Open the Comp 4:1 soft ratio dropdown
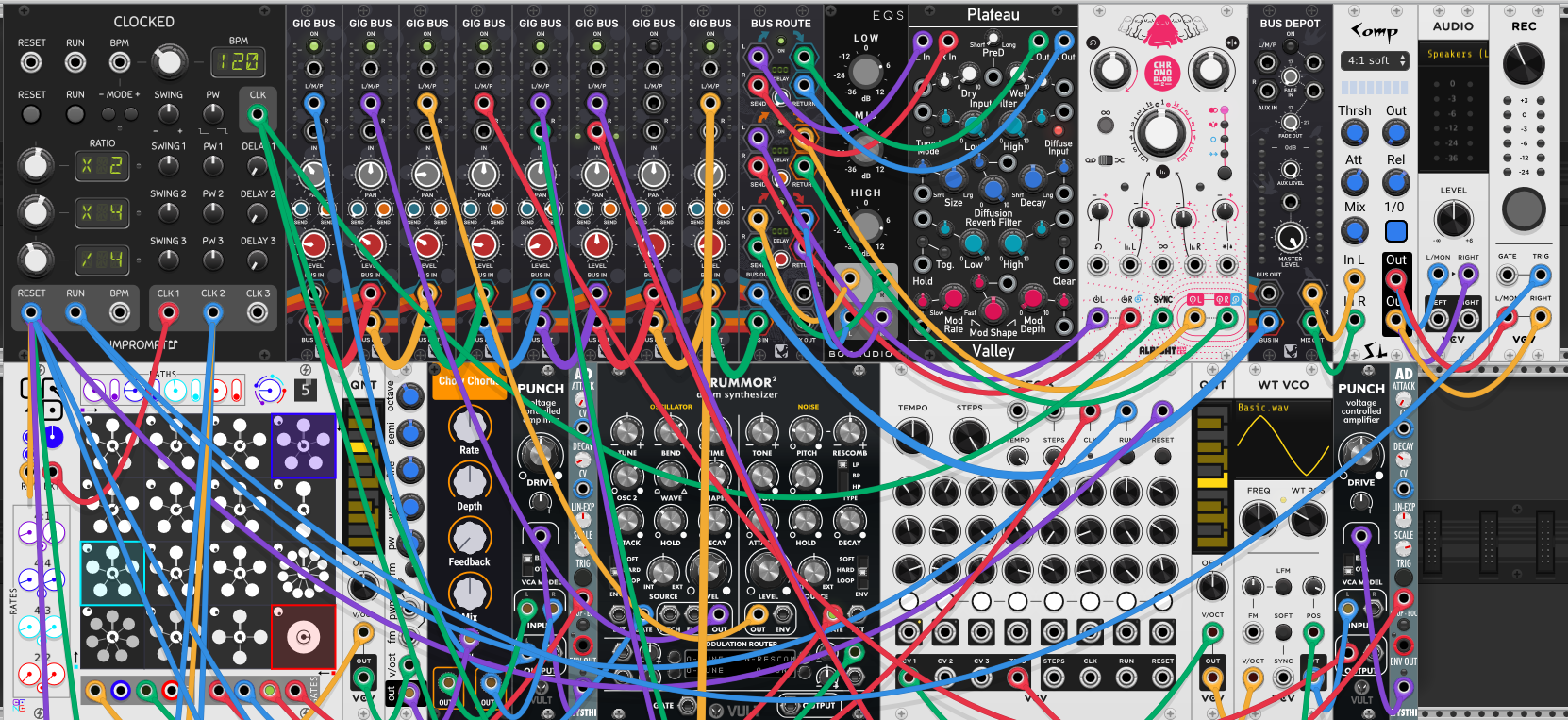This screenshot has width=1568, height=720. (1375, 60)
